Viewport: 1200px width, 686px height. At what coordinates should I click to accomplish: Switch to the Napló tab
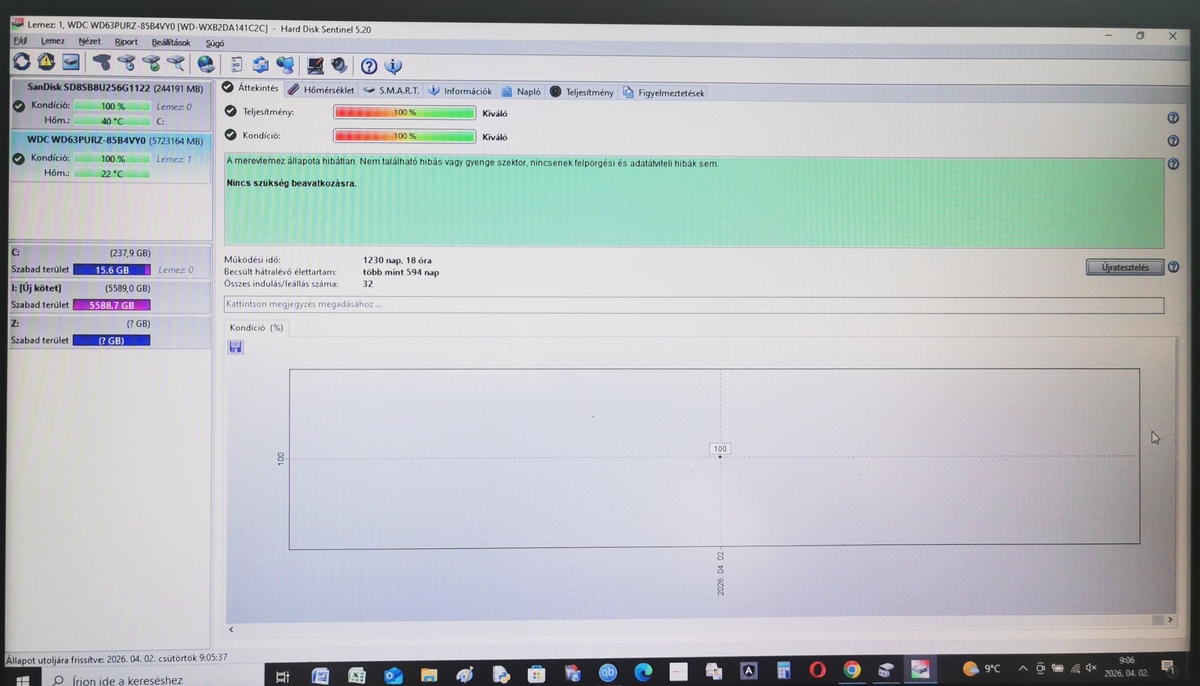(x=522, y=92)
